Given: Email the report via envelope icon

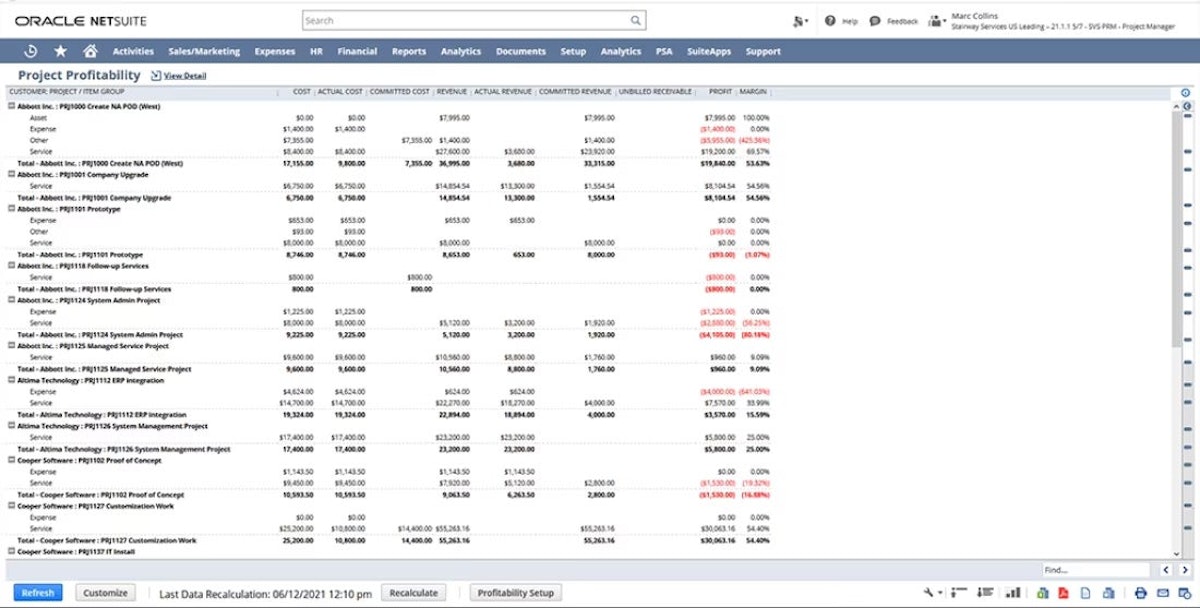Looking at the screenshot, I should click(1161, 592).
